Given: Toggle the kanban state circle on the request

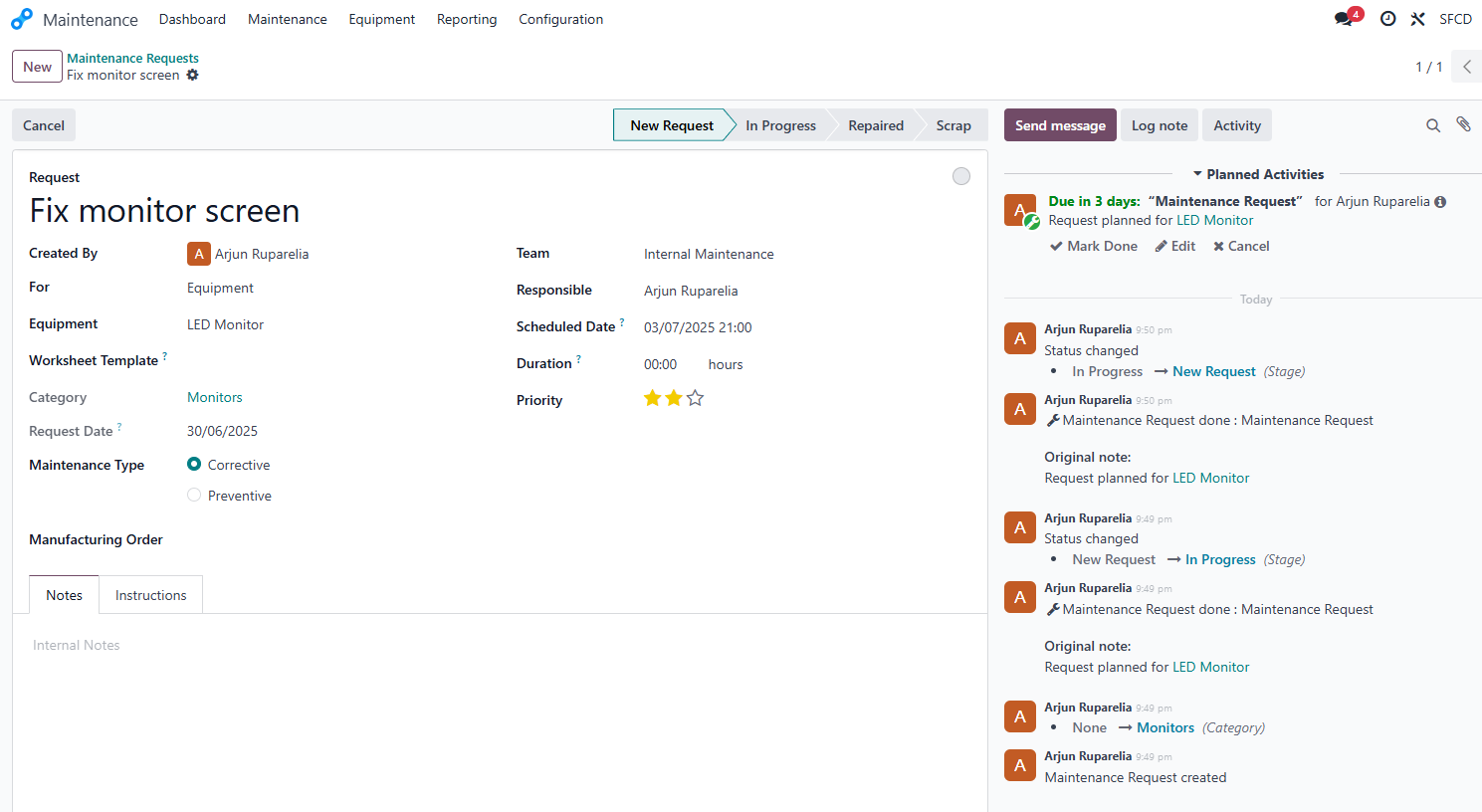Looking at the screenshot, I should [961, 175].
